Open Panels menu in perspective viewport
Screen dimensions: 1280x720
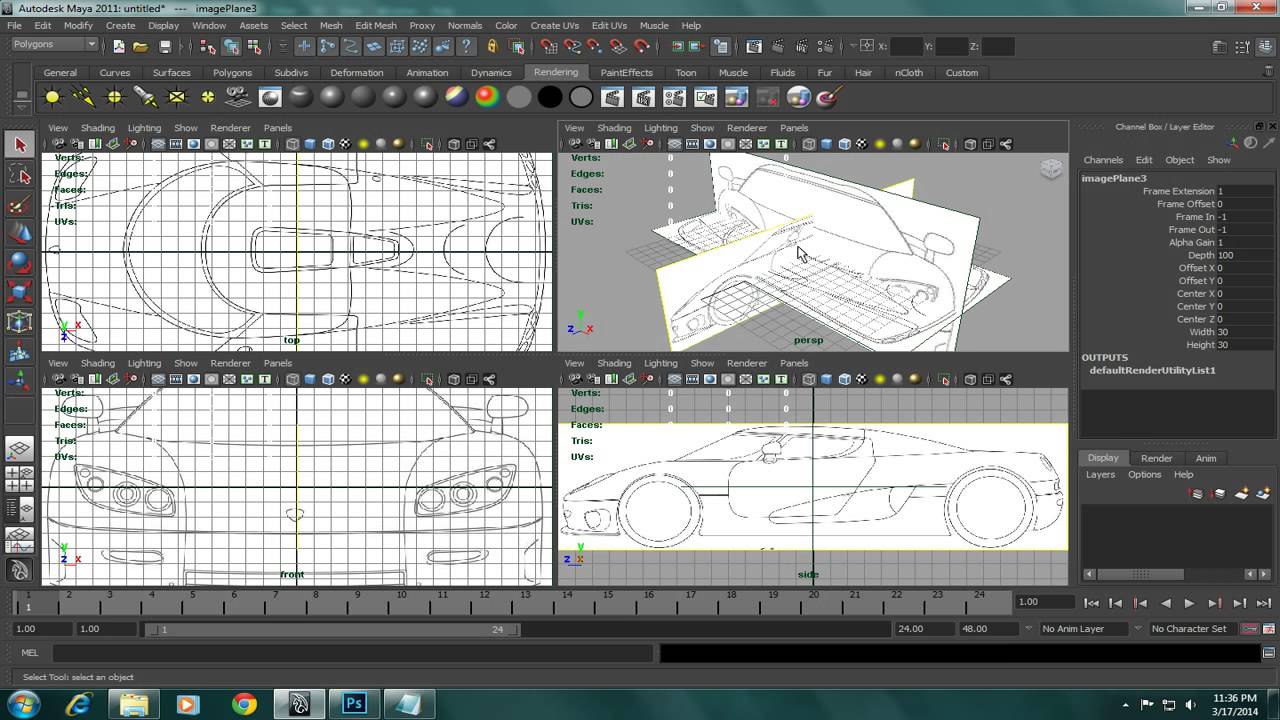coord(794,128)
